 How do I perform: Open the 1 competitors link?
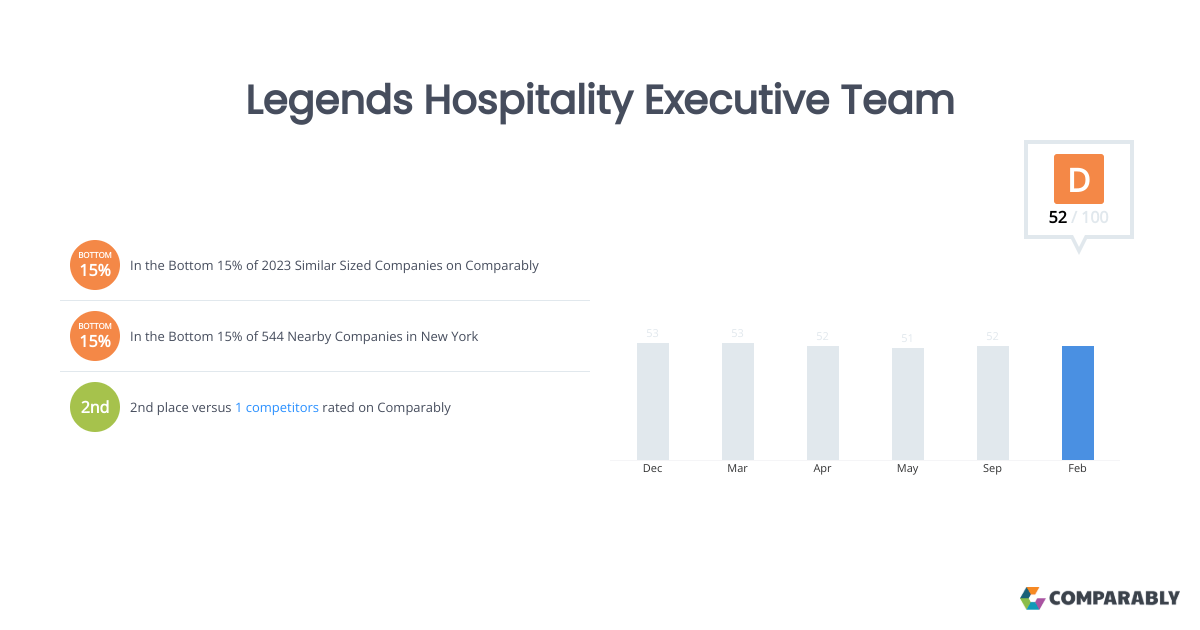tap(277, 407)
